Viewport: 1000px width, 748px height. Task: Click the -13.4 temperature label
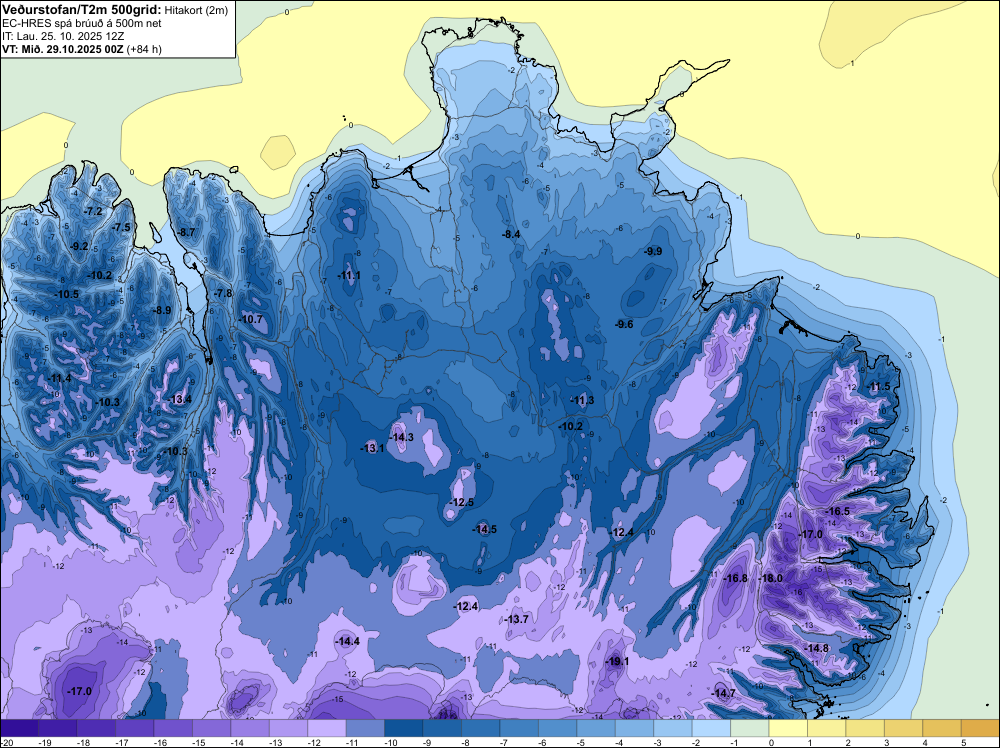coord(180,399)
